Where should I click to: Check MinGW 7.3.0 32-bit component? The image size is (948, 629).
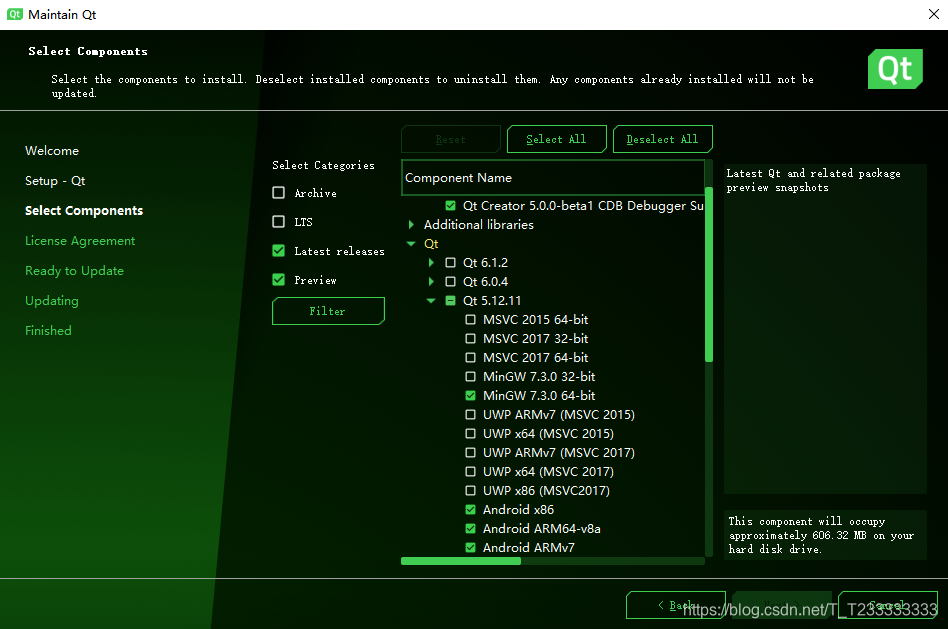click(x=470, y=377)
